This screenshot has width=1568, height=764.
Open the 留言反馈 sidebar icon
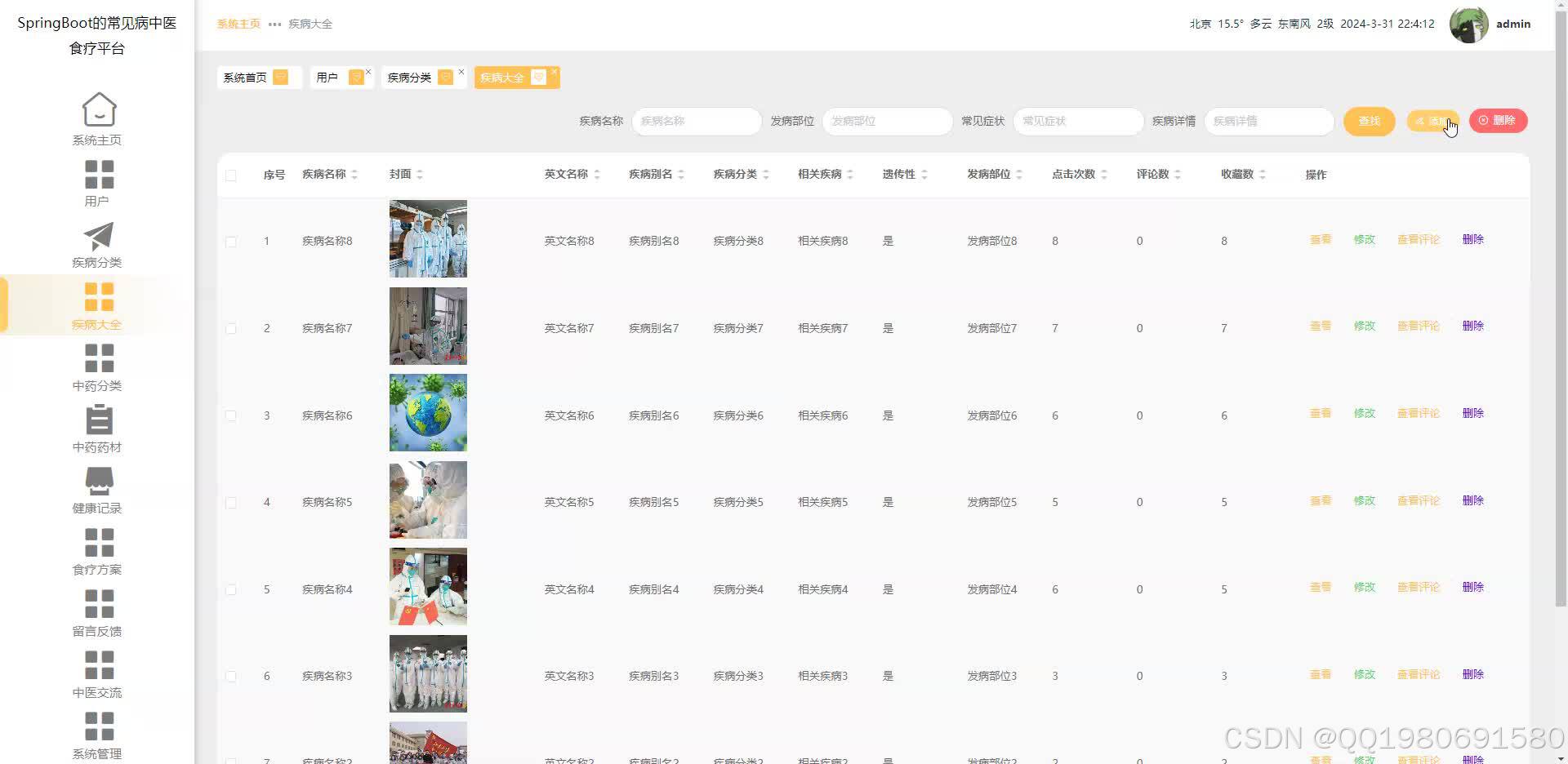[99, 604]
